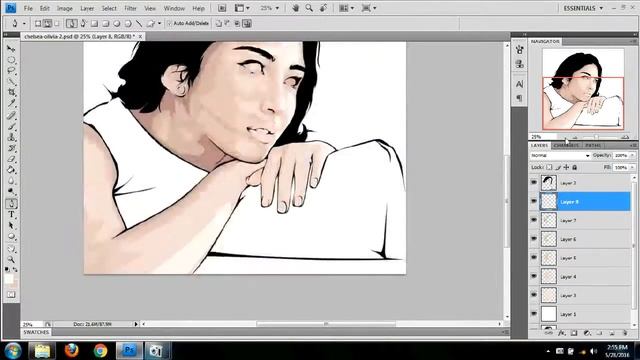Open the Screen Mode dropdown
640x360 pixels.
click(369, 8)
